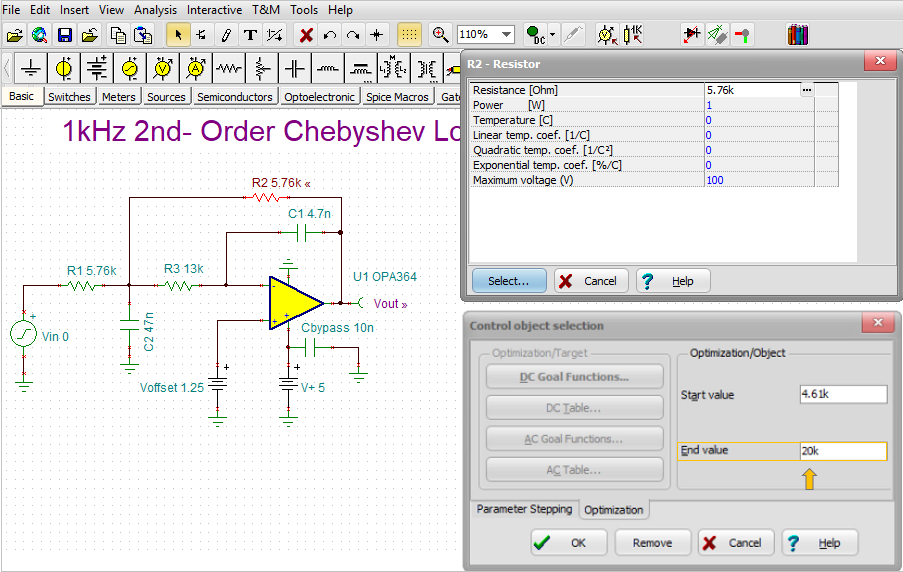This screenshot has width=903, height=572.
Task: Toggle the grid display button
Action: pos(409,35)
